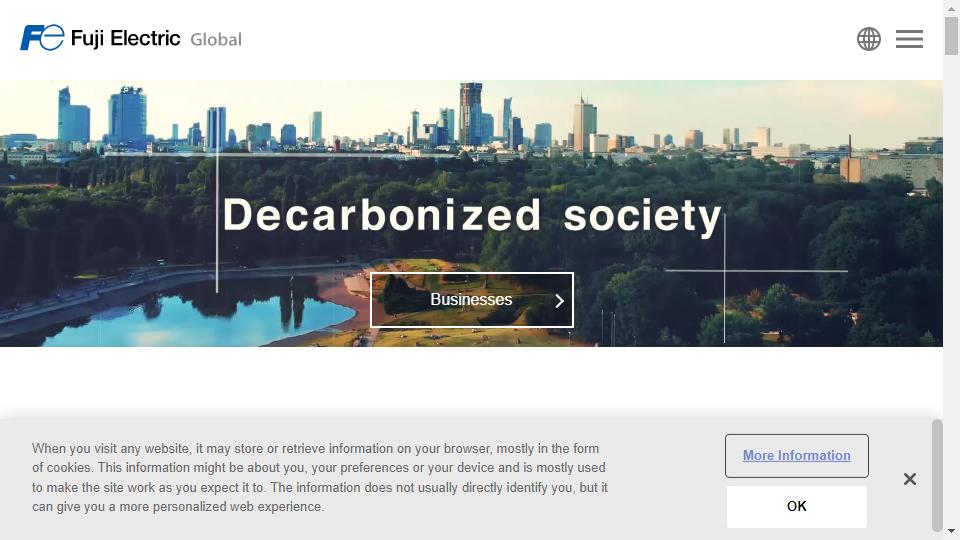Open the hamburger navigation menu

[909, 39]
